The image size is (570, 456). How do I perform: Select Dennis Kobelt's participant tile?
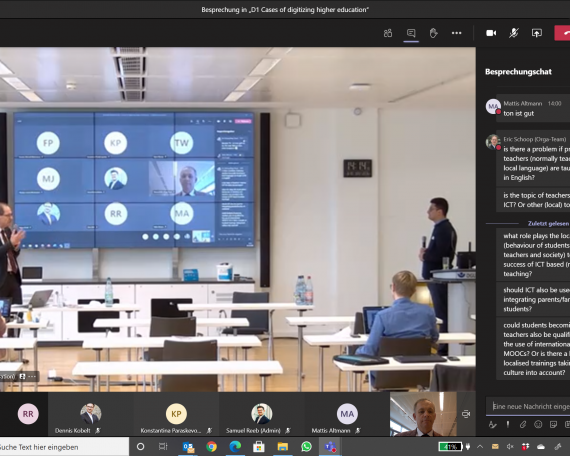[x=91, y=414]
